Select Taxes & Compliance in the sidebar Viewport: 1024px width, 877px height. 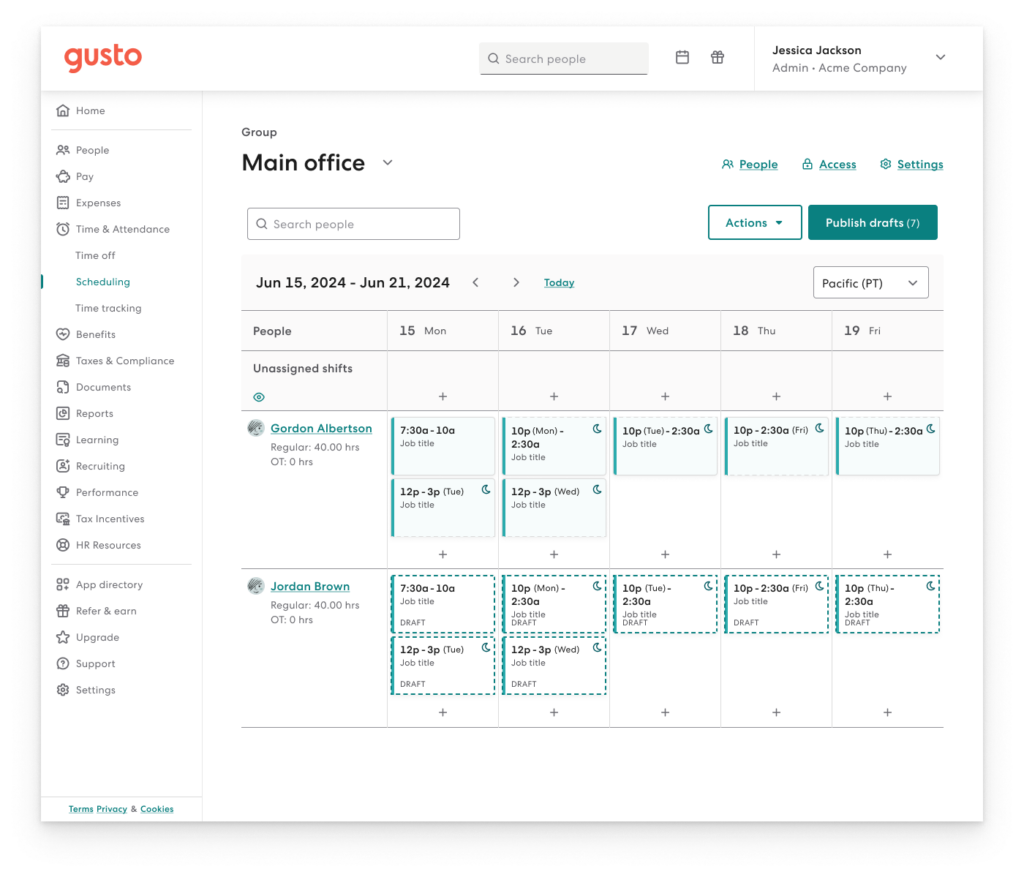[x=124, y=361]
